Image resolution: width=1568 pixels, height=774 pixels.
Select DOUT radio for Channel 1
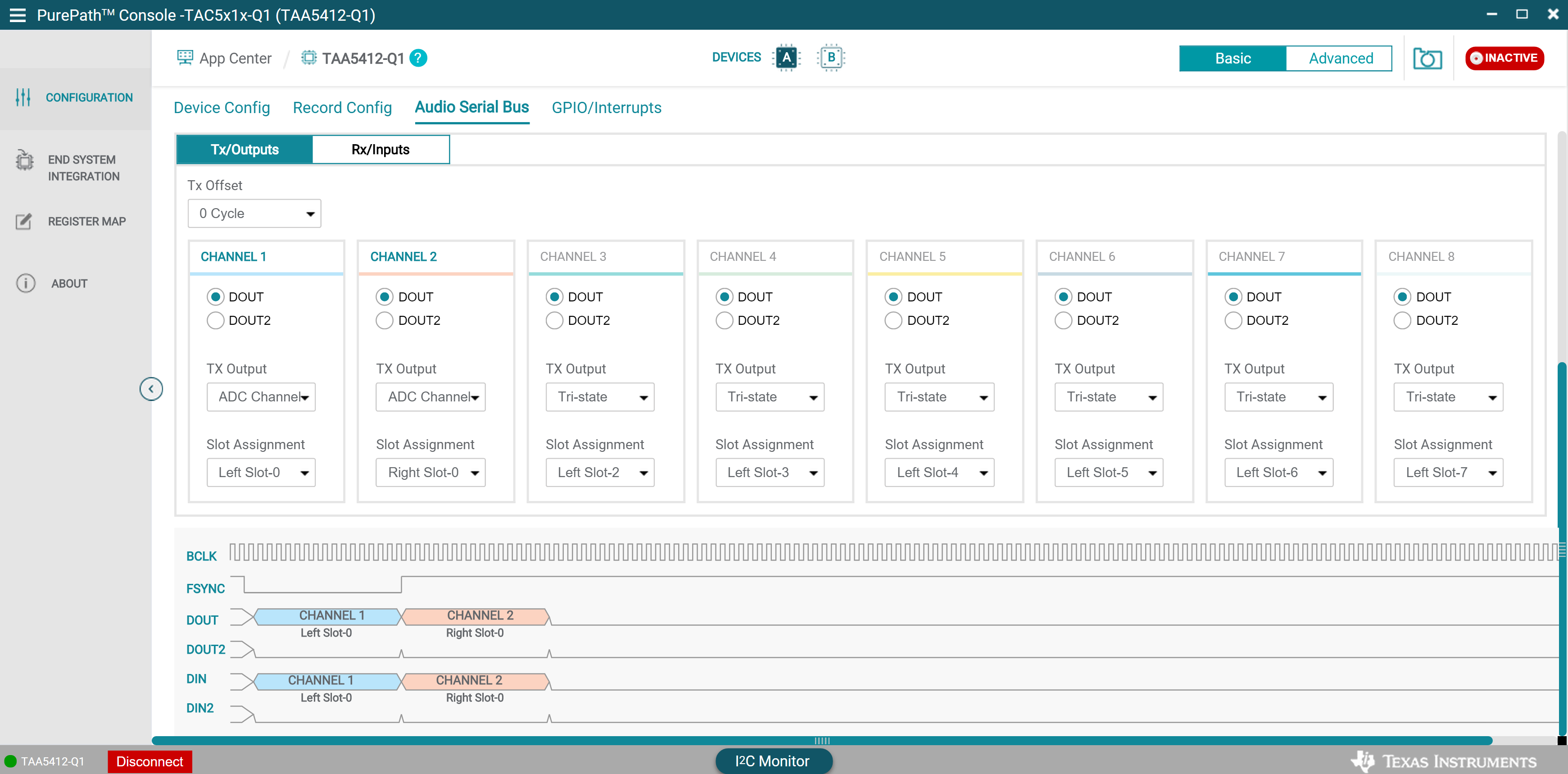tap(215, 296)
